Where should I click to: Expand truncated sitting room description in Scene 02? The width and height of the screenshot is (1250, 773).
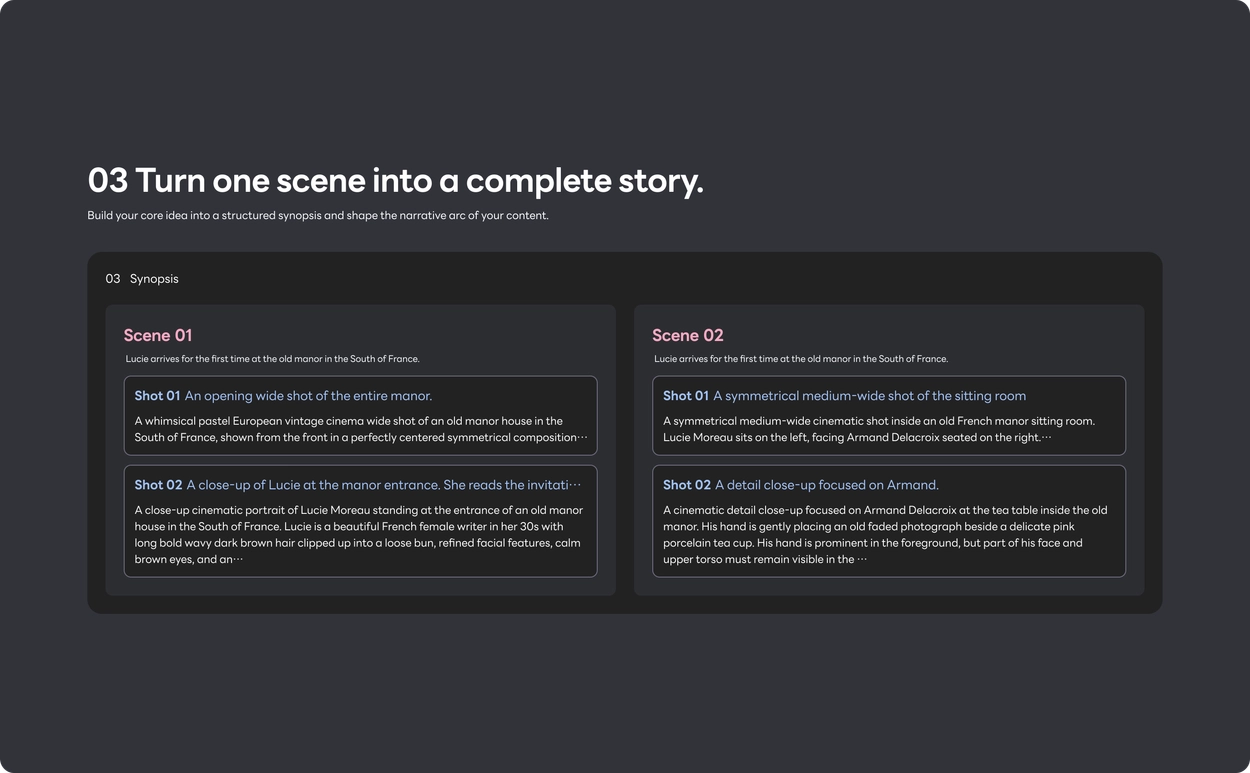[x=1046, y=438]
